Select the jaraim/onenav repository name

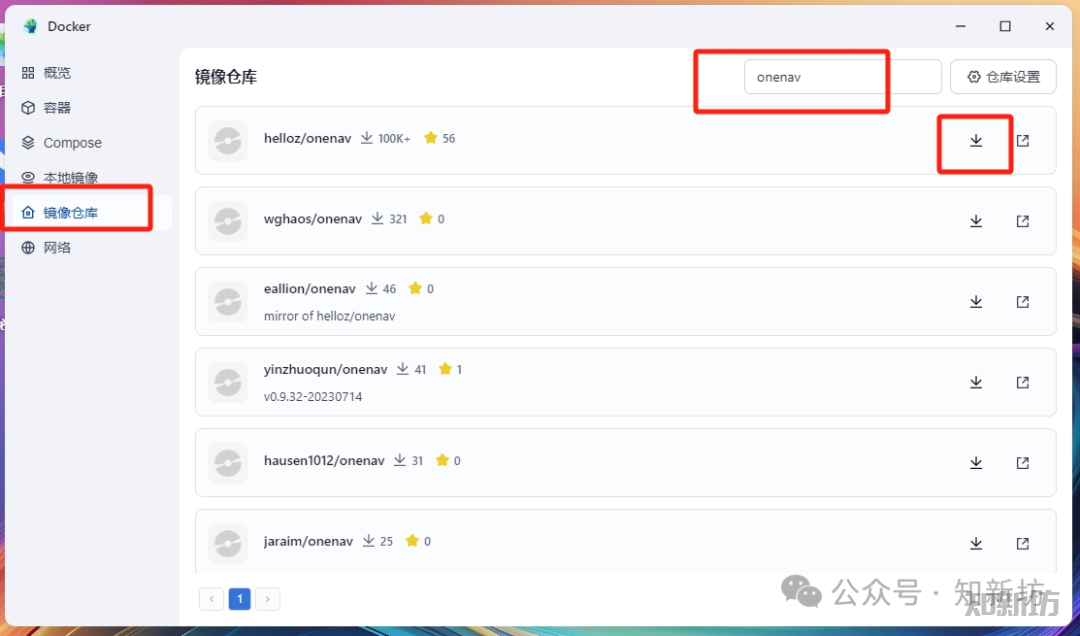308,541
